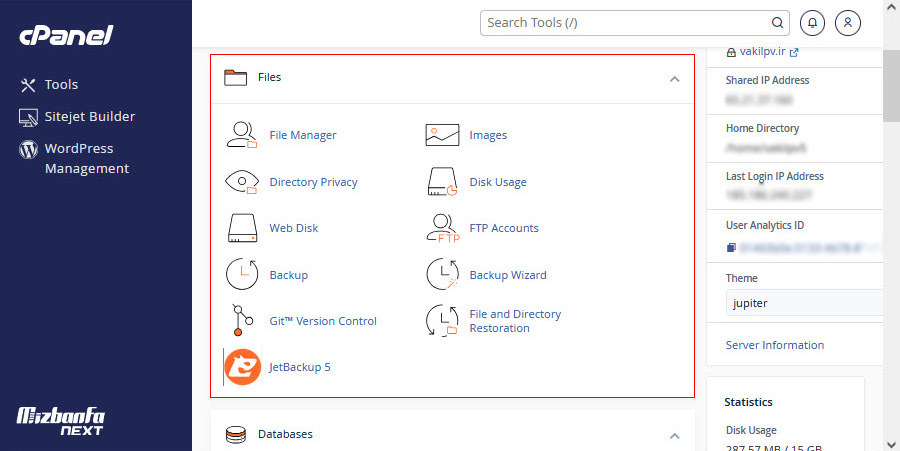Open the Web Disk link
Screen dimensions: 900x451
click(x=293, y=228)
